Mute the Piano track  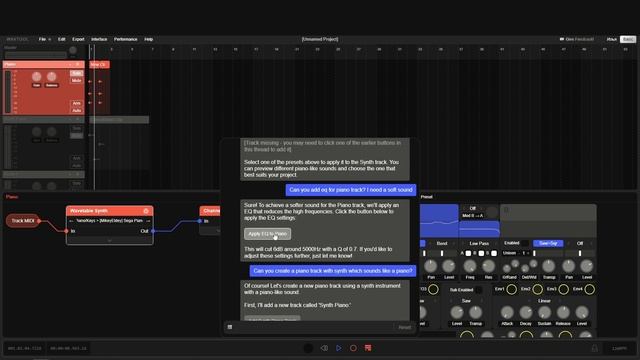tap(76, 80)
